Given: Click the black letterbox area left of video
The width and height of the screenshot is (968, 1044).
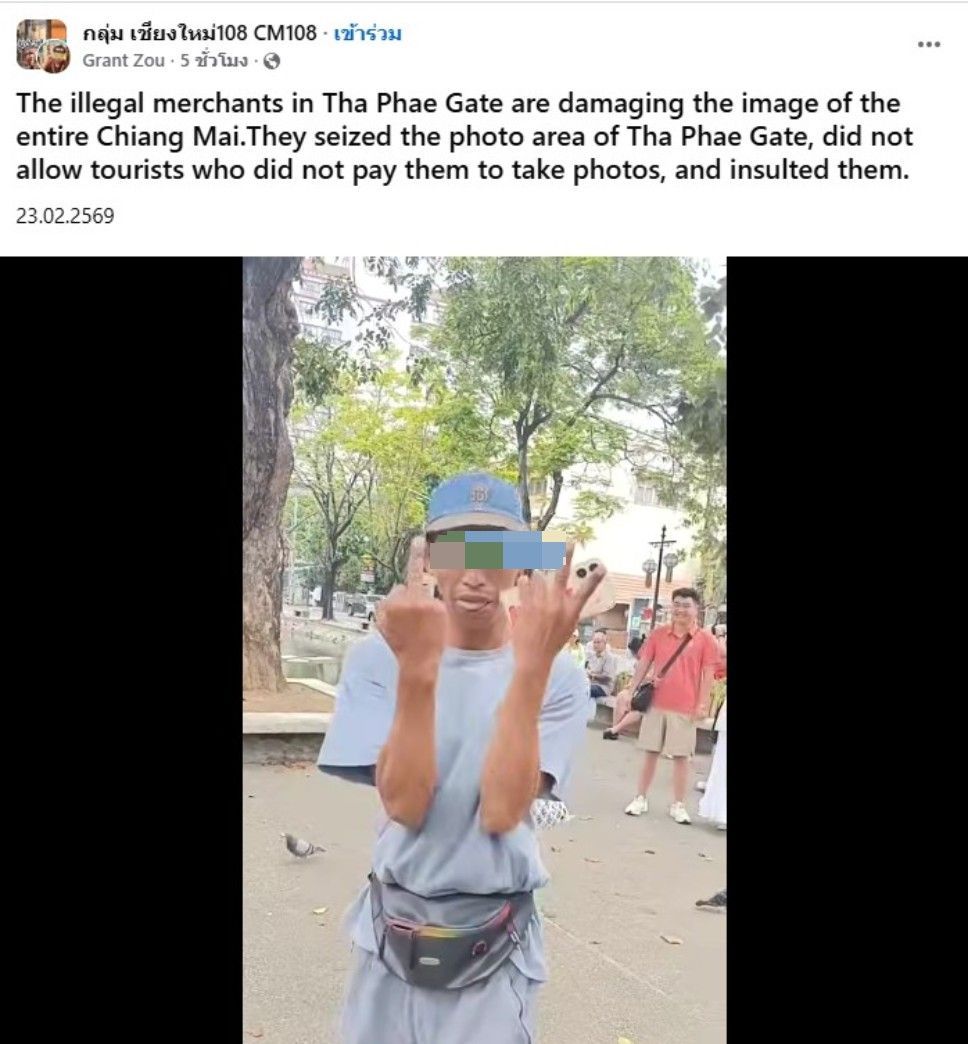Looking at the screenshot, I should [121, 650].
